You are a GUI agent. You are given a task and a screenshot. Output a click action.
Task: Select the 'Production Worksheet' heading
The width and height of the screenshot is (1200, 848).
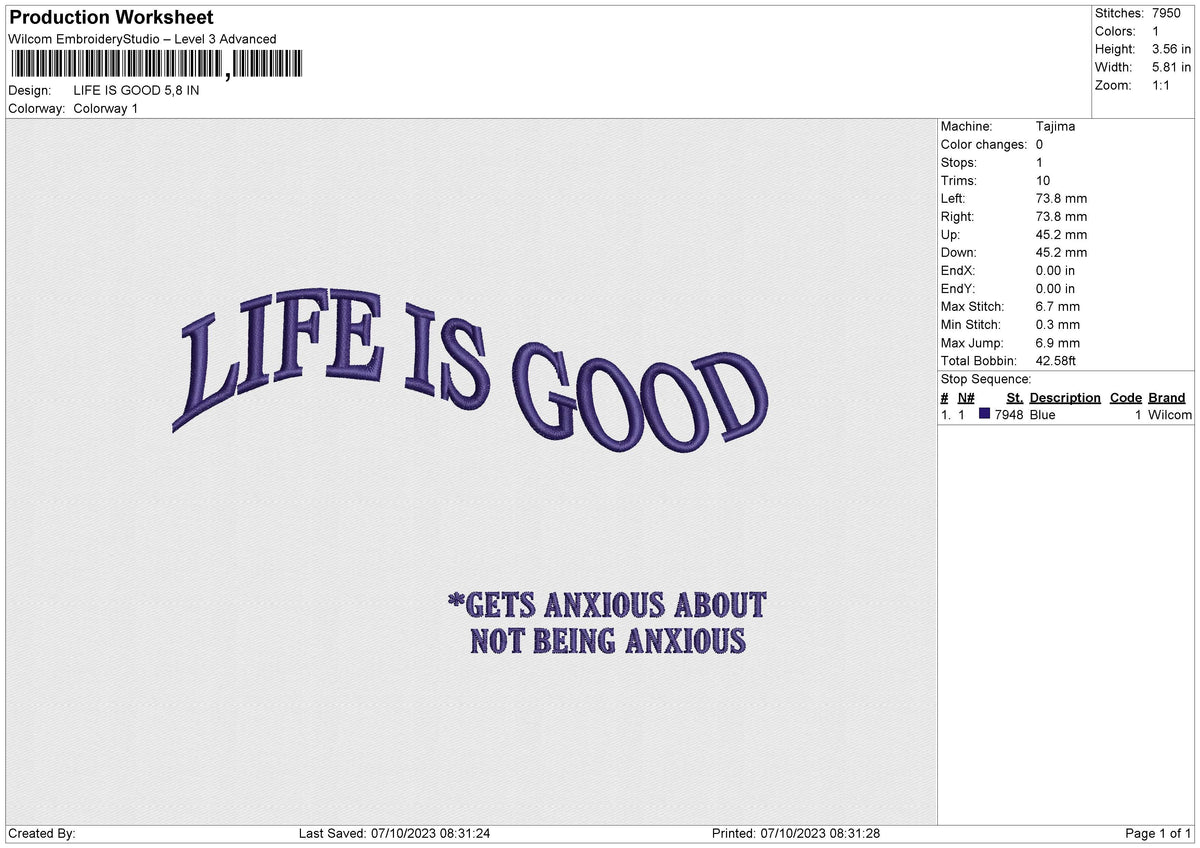(x=111, y=18)
